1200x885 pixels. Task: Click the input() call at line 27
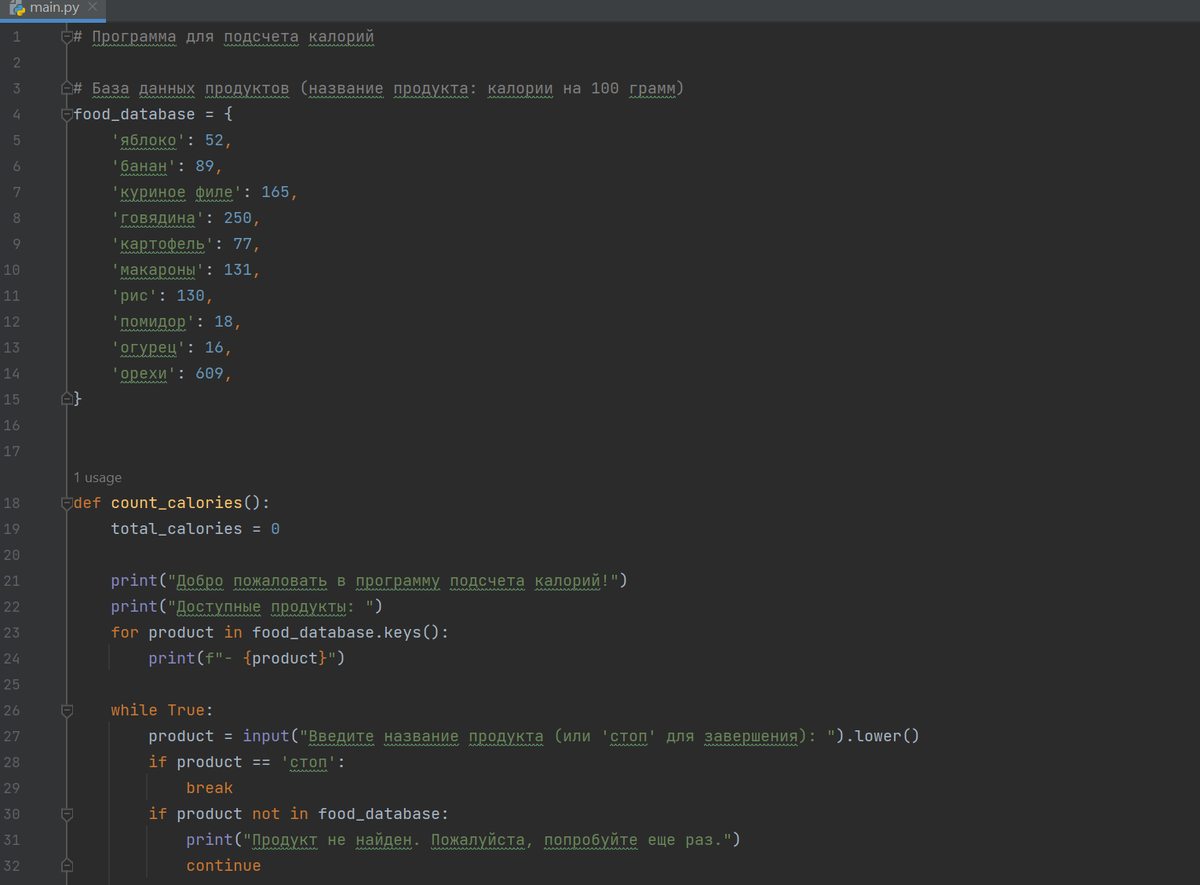pos(266,736)
